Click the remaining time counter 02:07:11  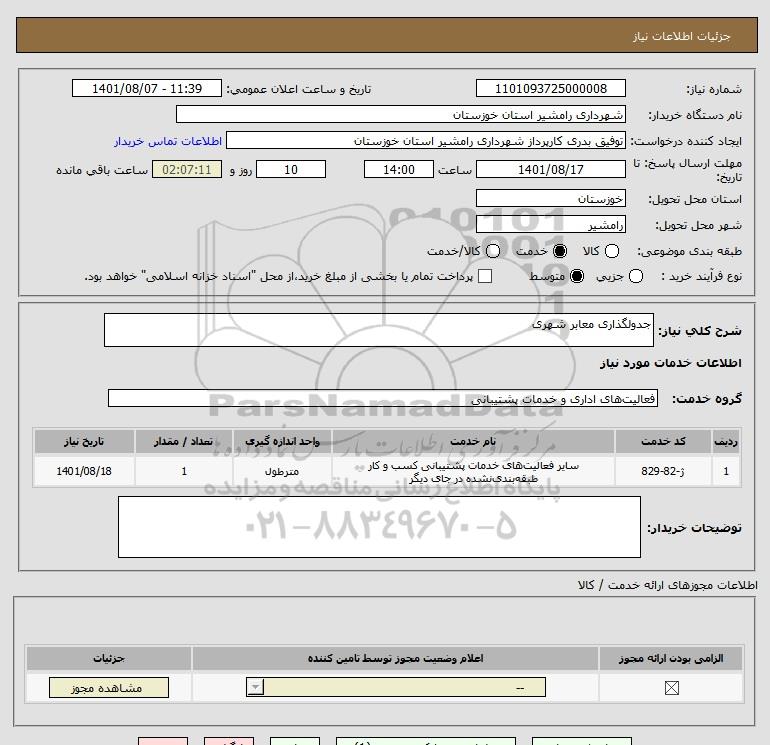tap(187, 169)
